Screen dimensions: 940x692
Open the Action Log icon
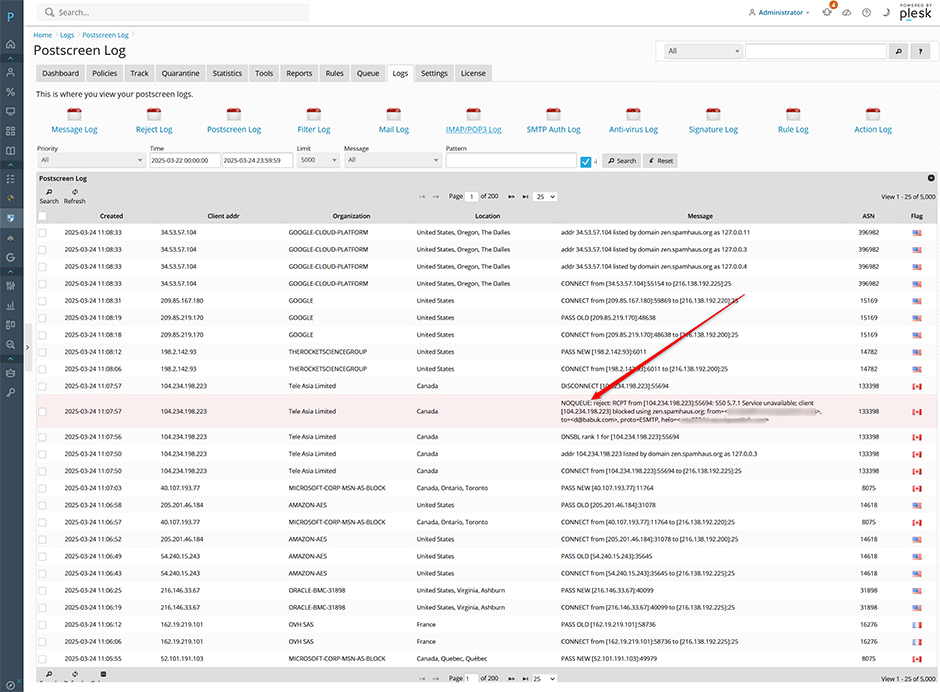tap(873, 113)
